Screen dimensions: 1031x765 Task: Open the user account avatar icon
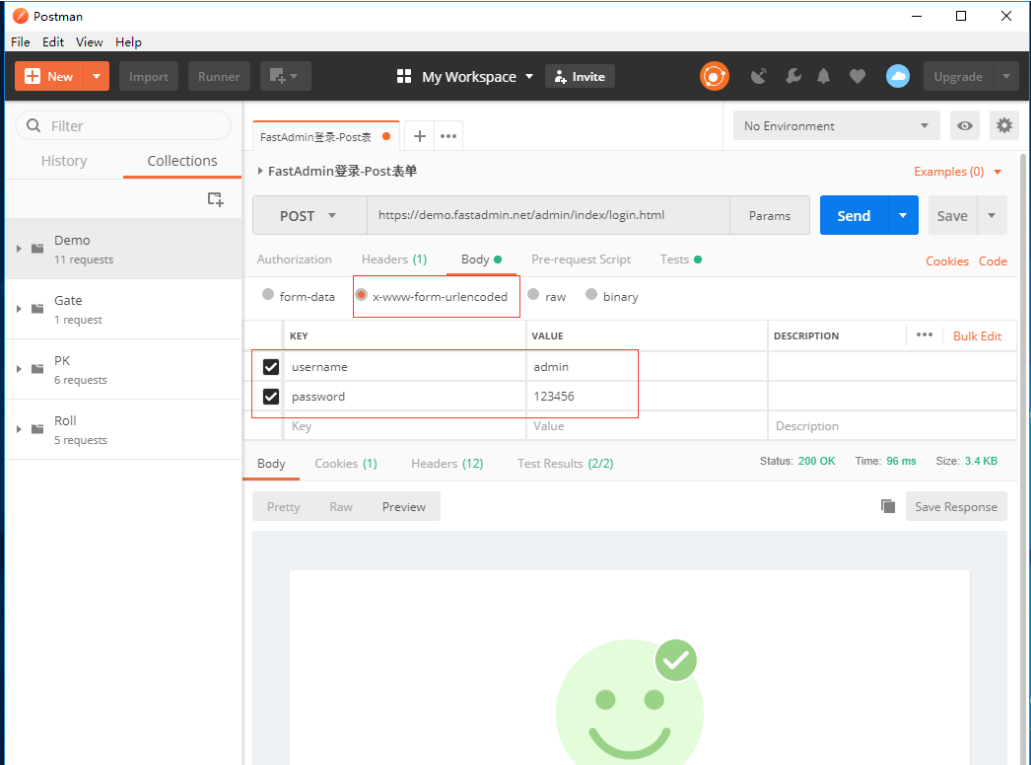(x=898, y=76)
